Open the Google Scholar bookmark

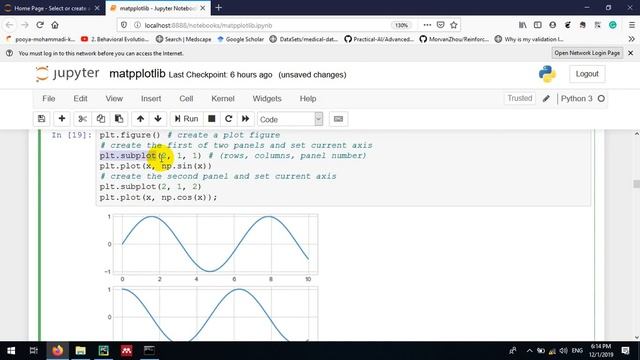pyautogui.click(x=240, y=39)
